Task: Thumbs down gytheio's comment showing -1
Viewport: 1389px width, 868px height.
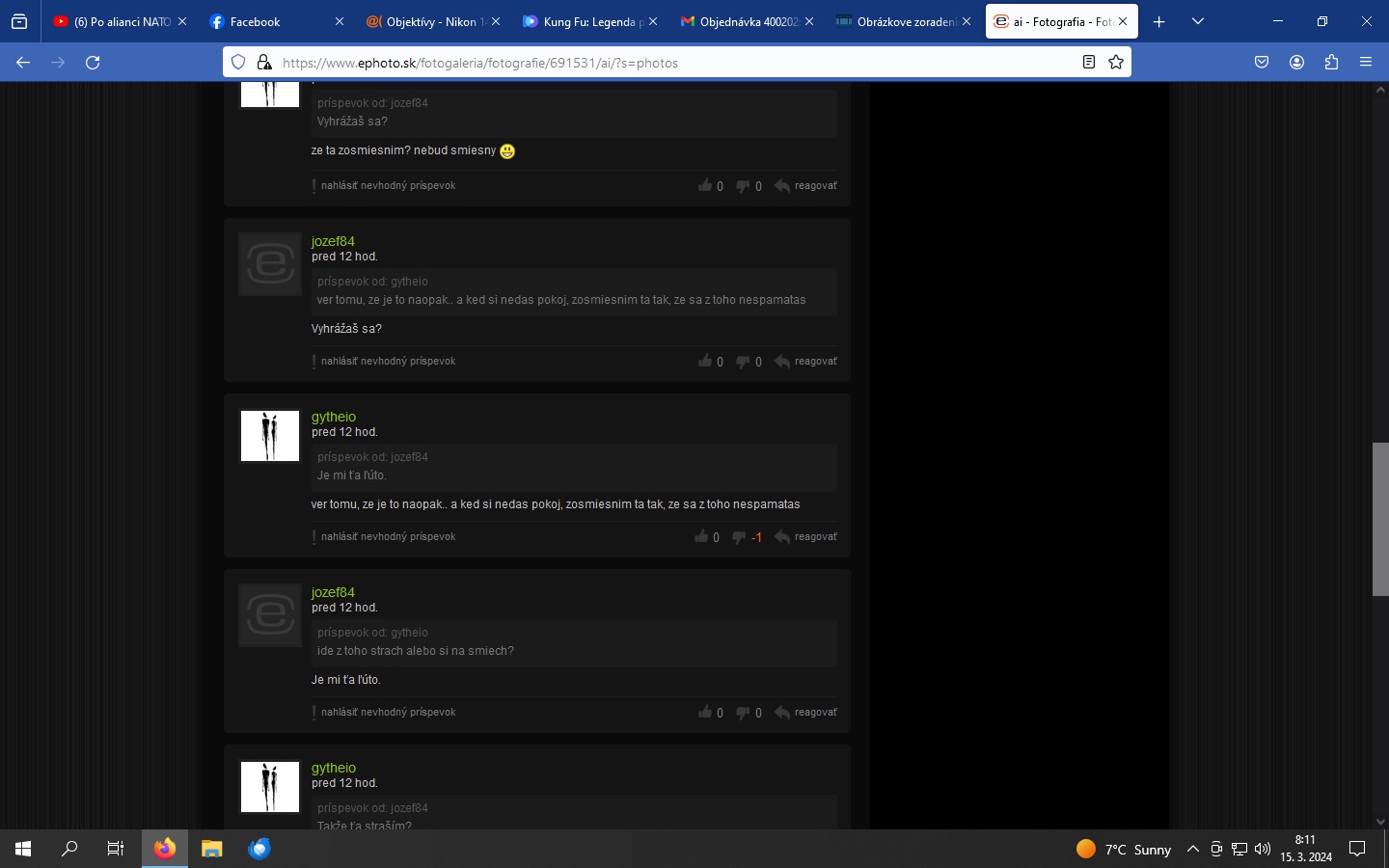Action: point(739,537)
